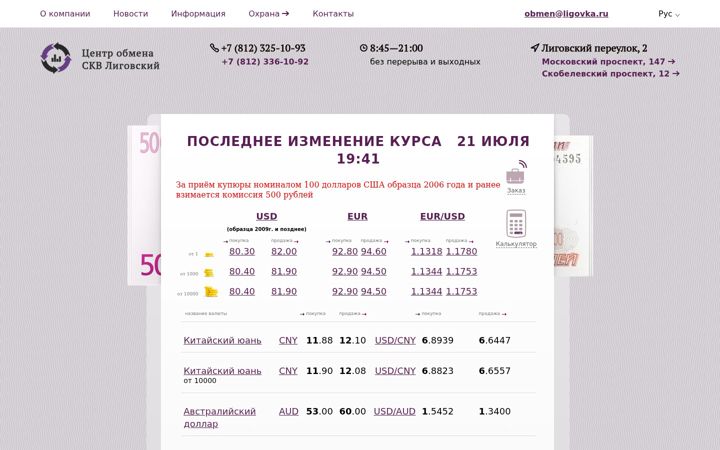Select EUR sell rate 94.50 in от 1000 row
The image size is (720, 450).
(x=373, y=271)
